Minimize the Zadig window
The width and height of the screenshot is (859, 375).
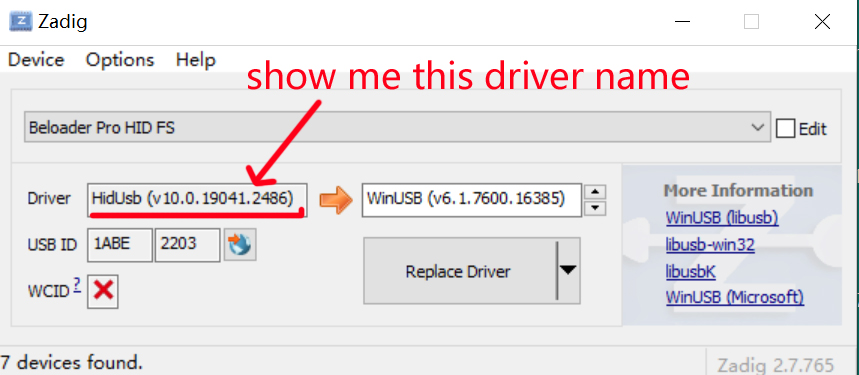coord(682,22)
